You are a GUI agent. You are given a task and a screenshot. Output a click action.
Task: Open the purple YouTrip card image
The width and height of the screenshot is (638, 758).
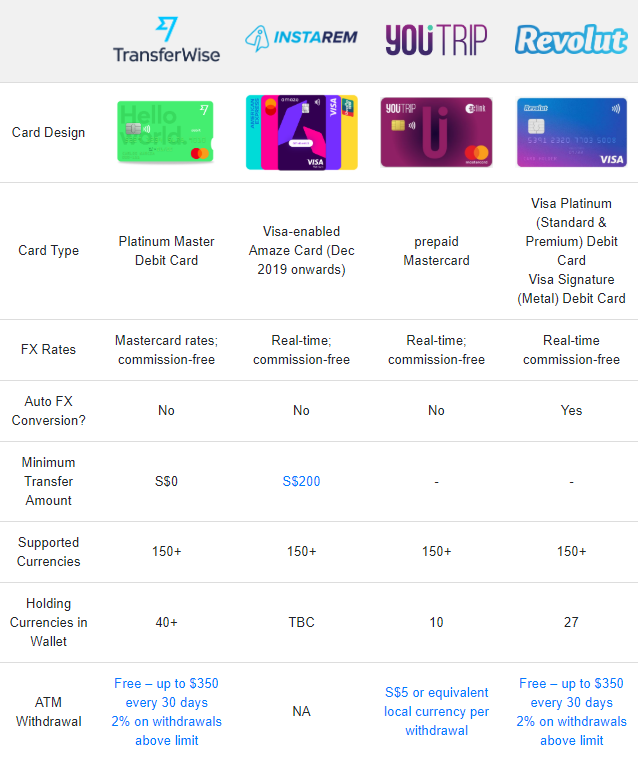(x=436, y=132)
